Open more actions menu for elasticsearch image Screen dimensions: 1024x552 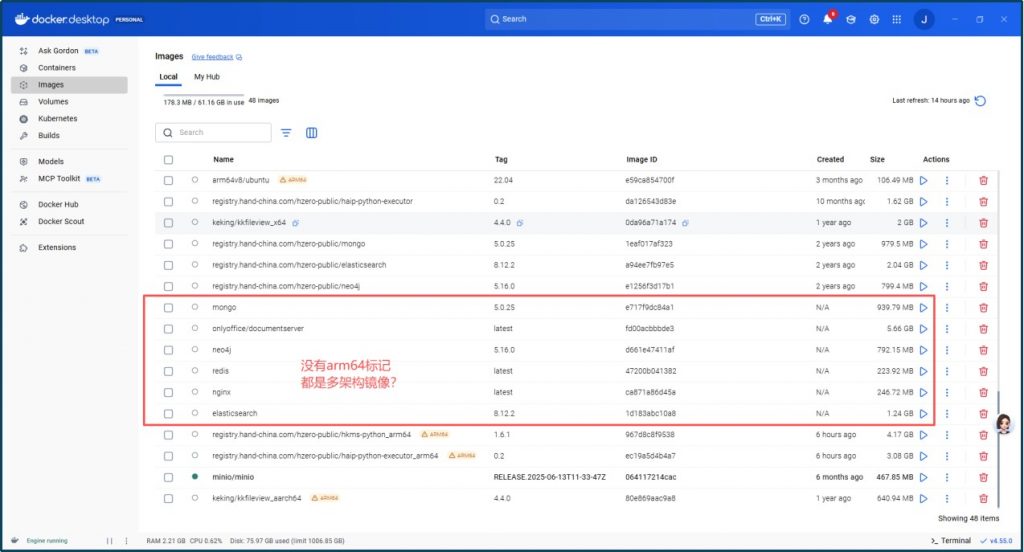946,414
